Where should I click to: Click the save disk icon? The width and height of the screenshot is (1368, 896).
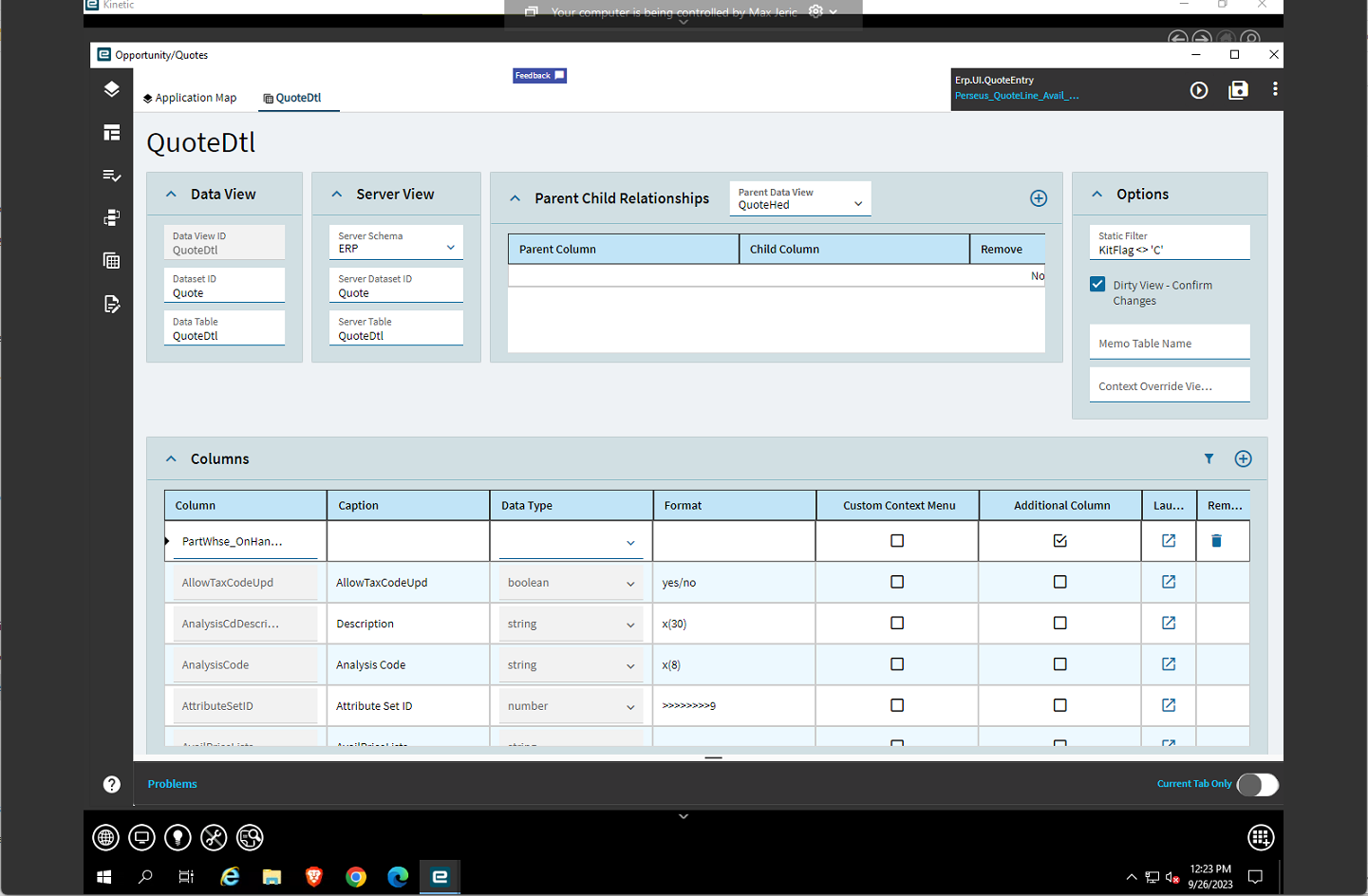1238,90
